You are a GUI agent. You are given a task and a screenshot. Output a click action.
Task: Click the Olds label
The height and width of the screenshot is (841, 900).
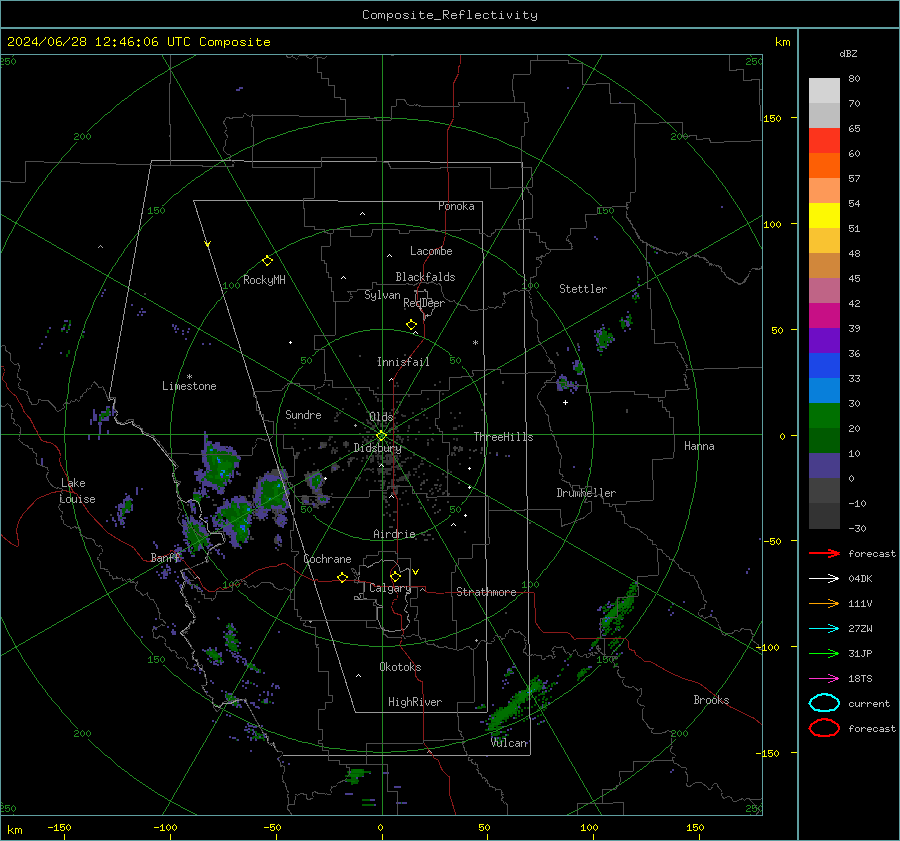[381, 417]
